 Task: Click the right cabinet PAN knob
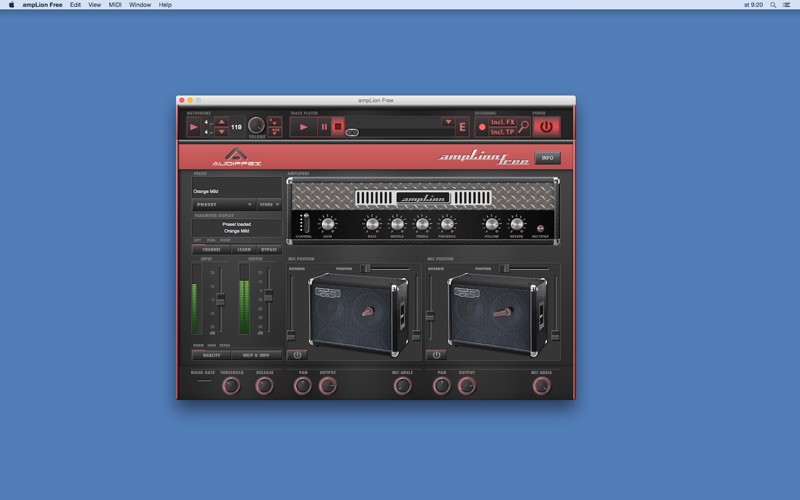tap(442, 386)
